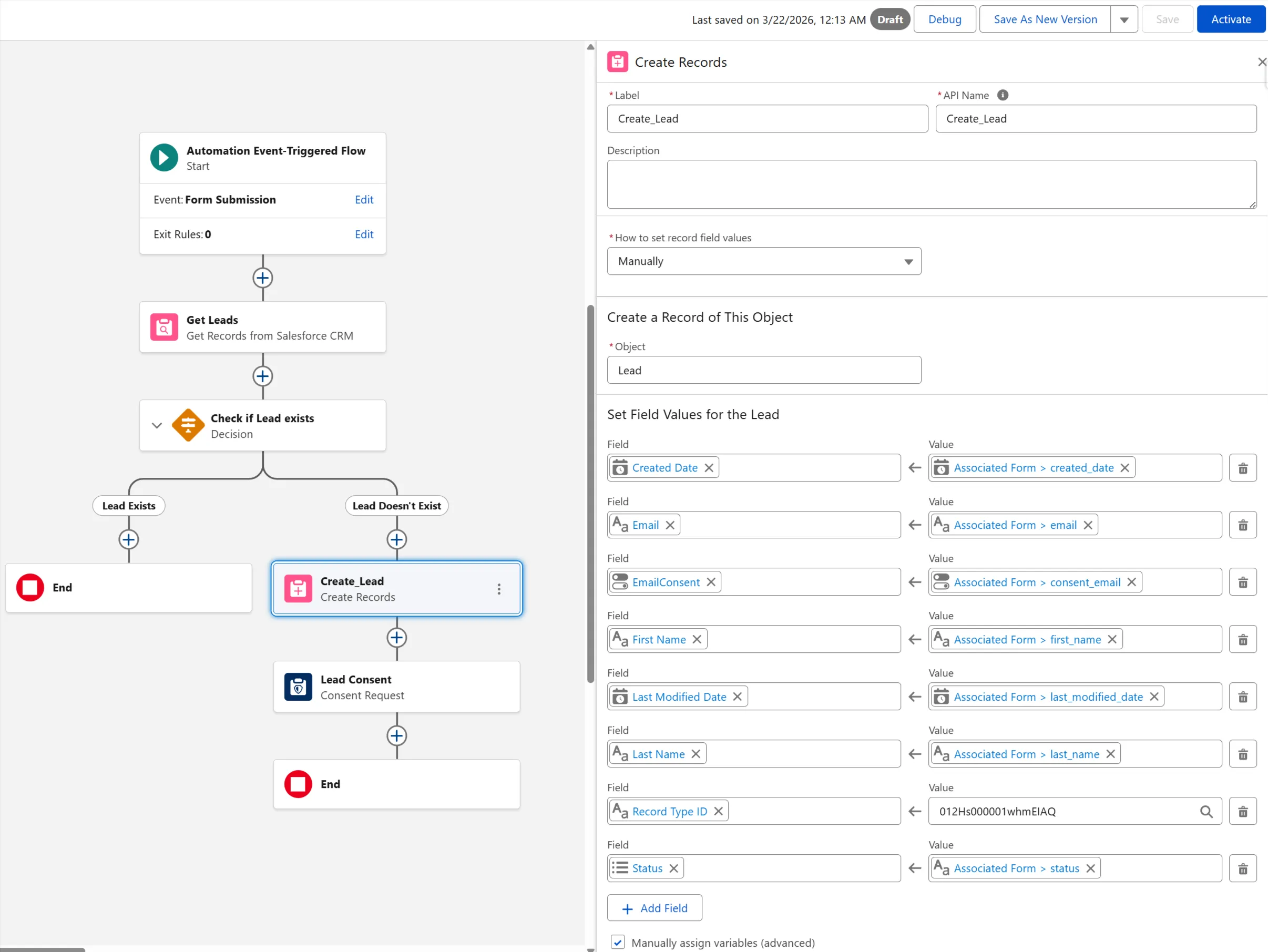This screenshot has height=952, width=1268.
Task: Click the Object Lead input field
Action: pos(764,370)
